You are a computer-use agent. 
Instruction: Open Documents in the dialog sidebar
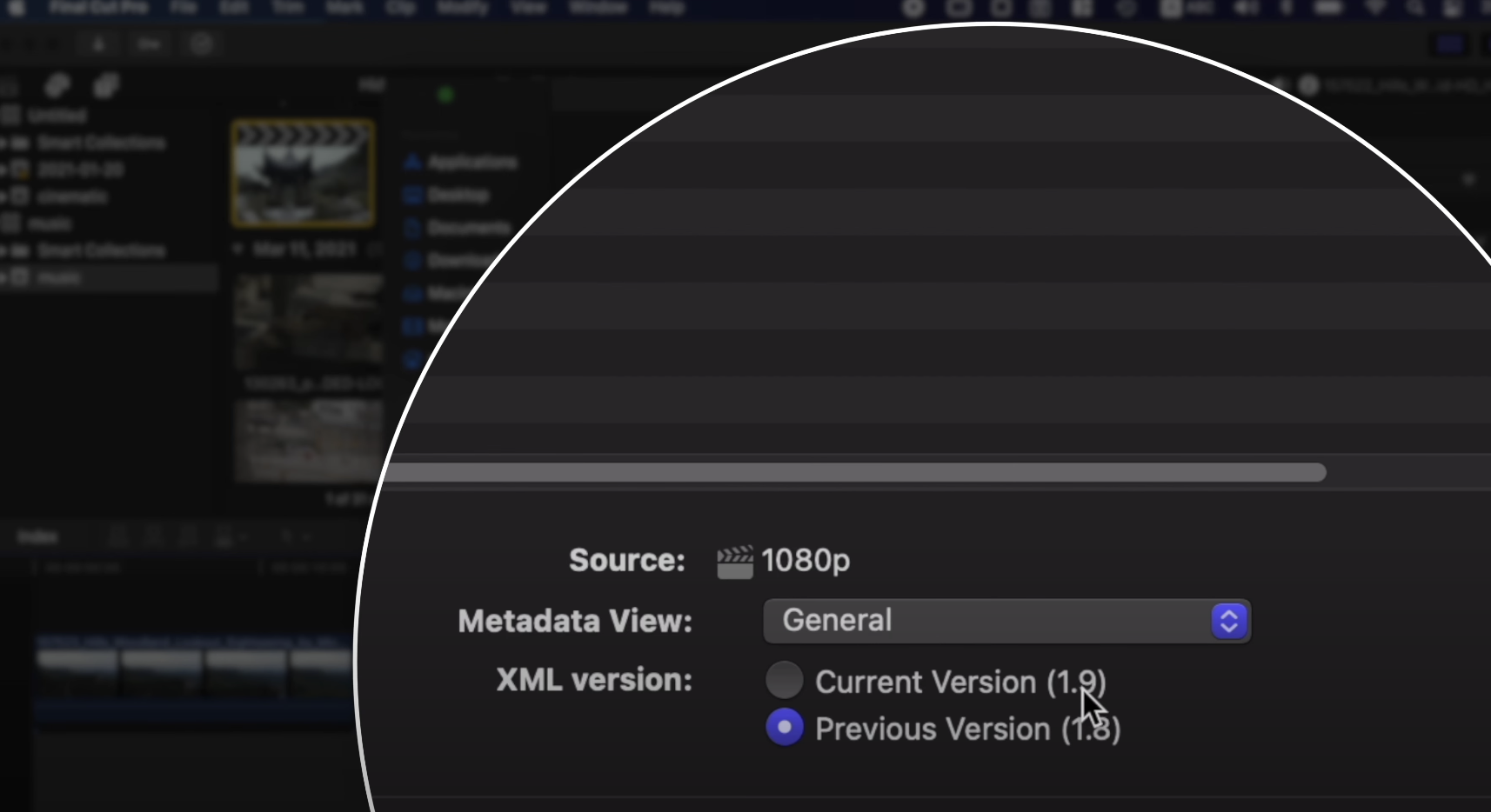(458, 228)
